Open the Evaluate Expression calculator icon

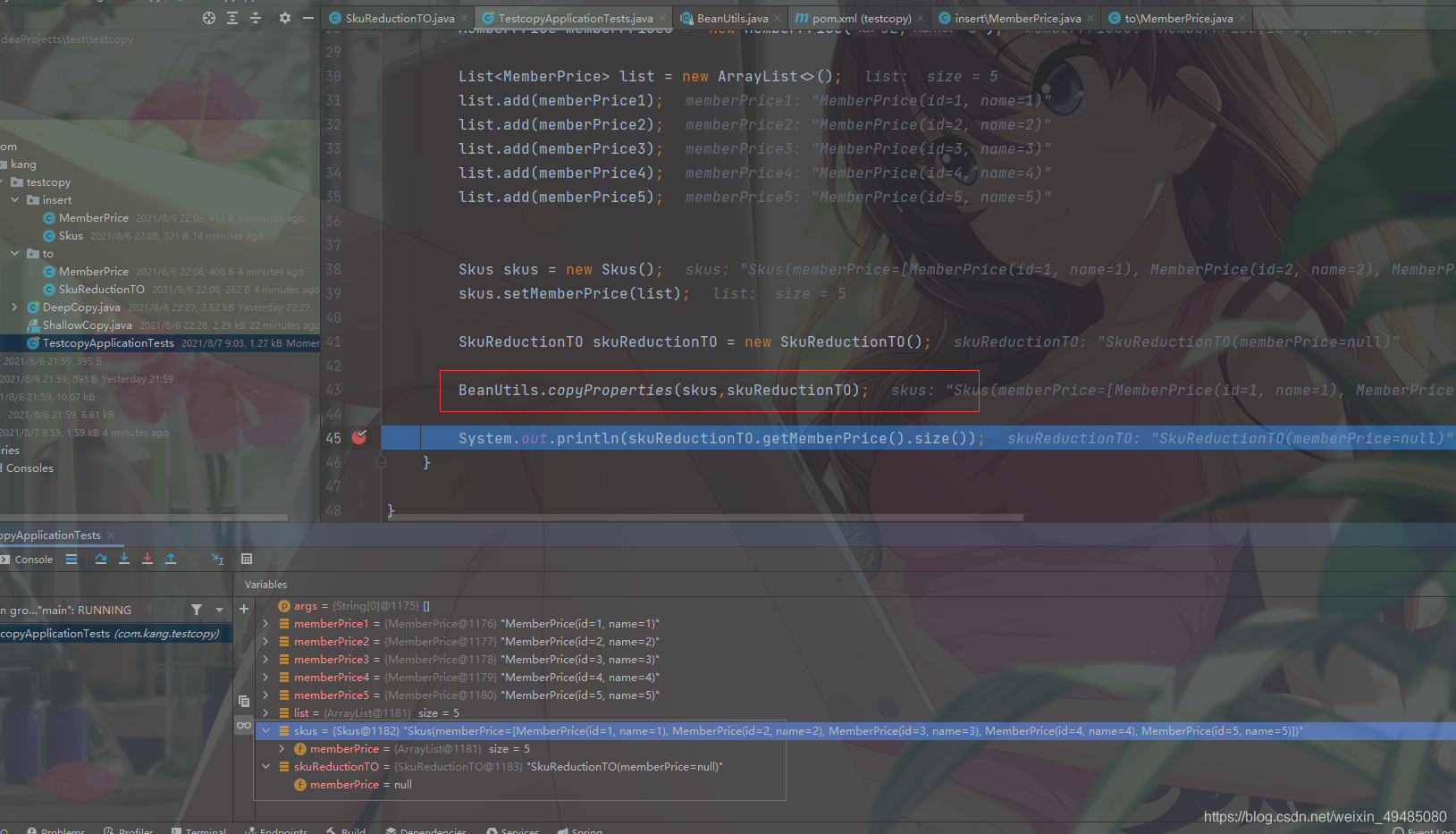(x=247, y=559)
